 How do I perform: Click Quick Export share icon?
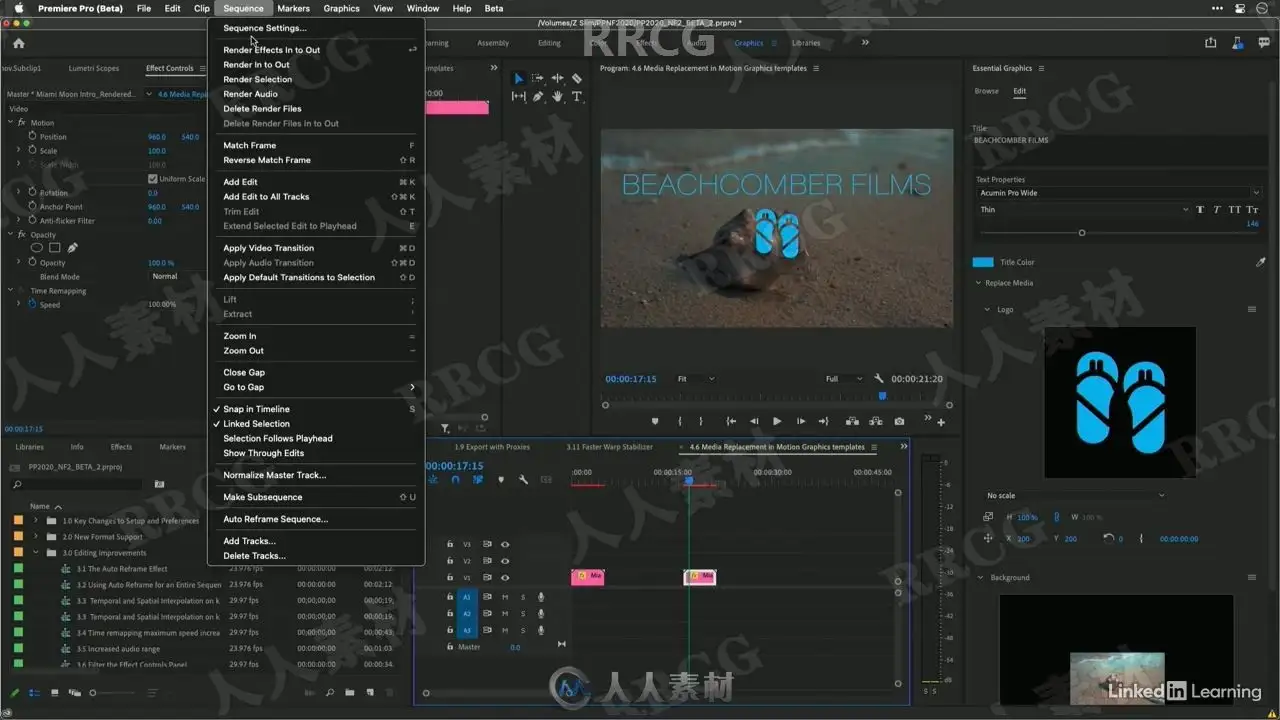click(1211, 42)
